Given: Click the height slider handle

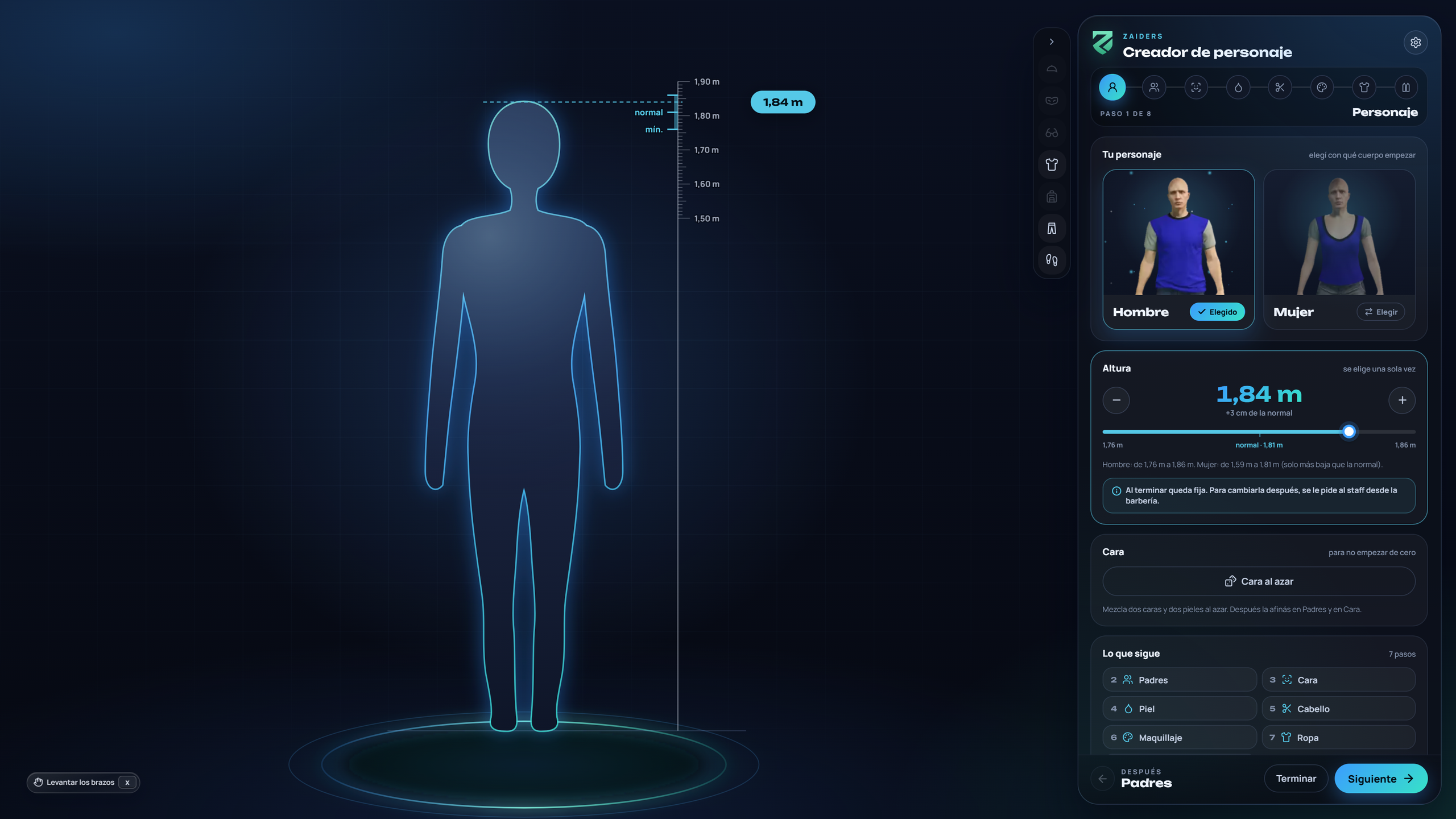Looking at the screenshot, I should (1349, 432).
